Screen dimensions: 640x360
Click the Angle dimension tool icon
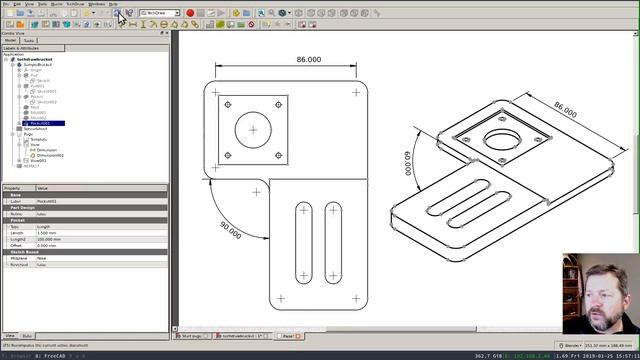tap(174, 24)
